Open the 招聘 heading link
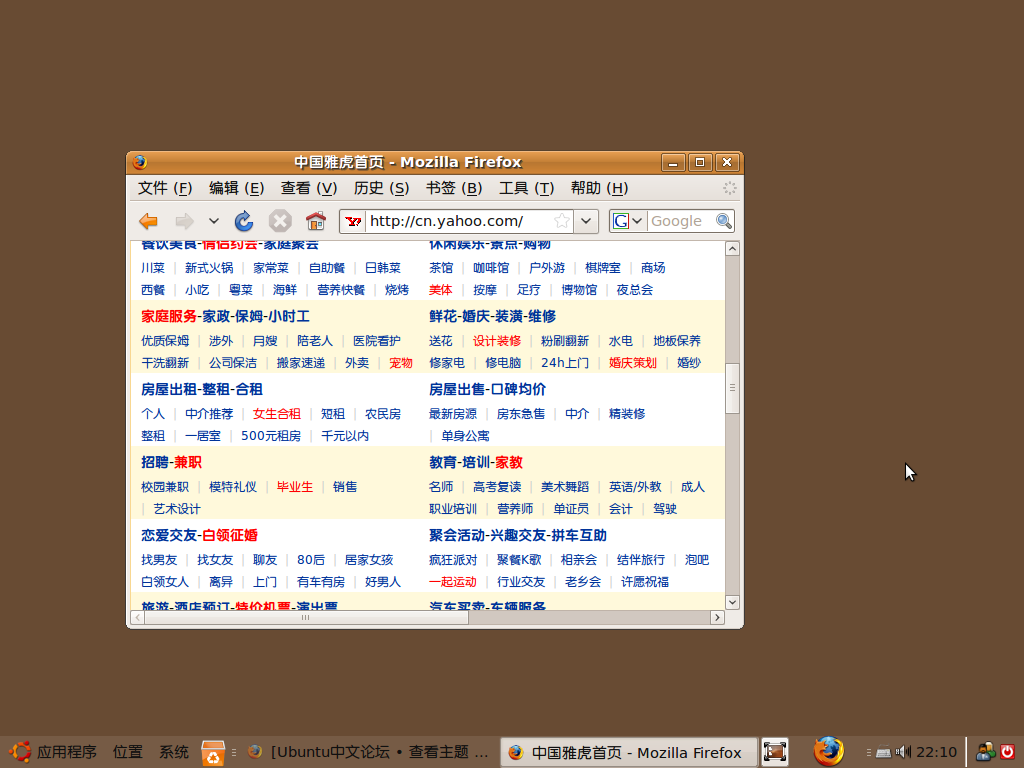 [155, 463]
